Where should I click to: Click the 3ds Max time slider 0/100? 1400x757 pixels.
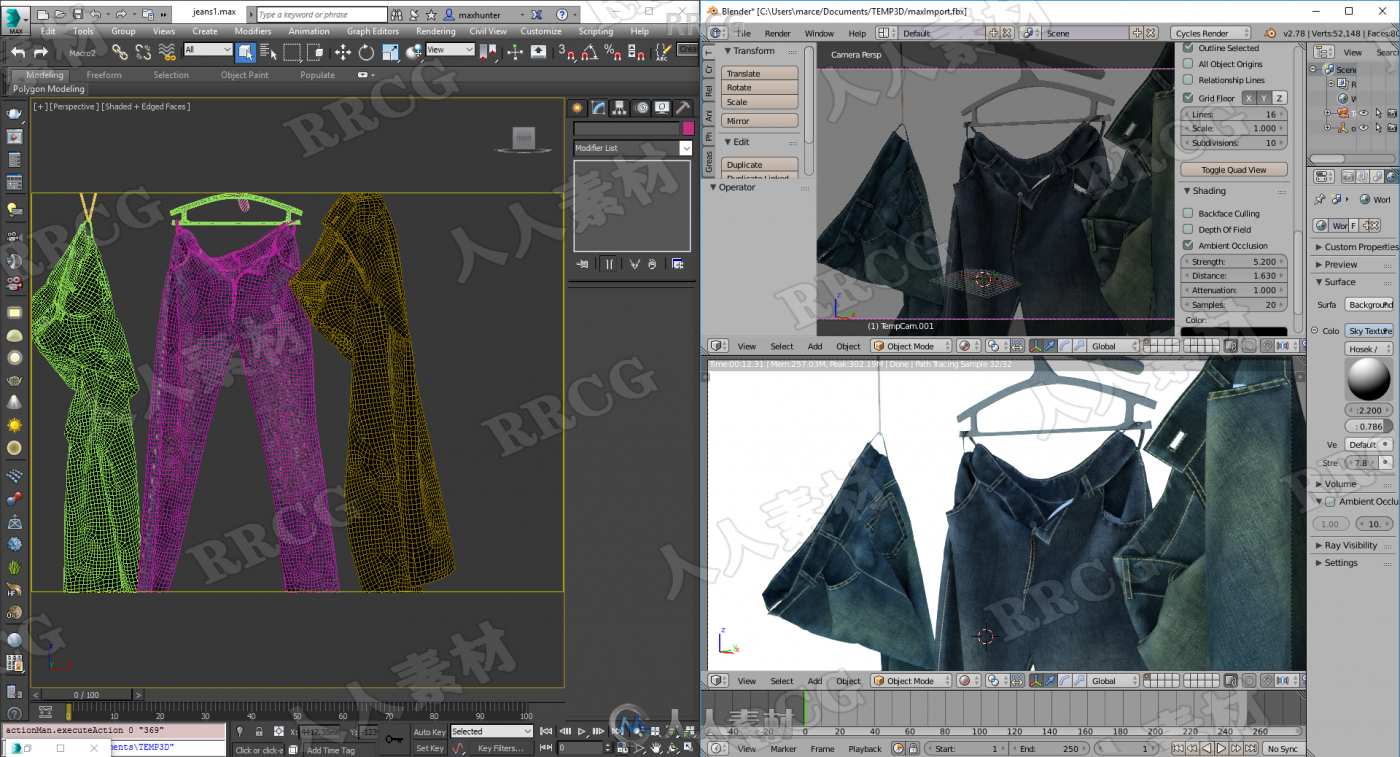click(86, 694)
